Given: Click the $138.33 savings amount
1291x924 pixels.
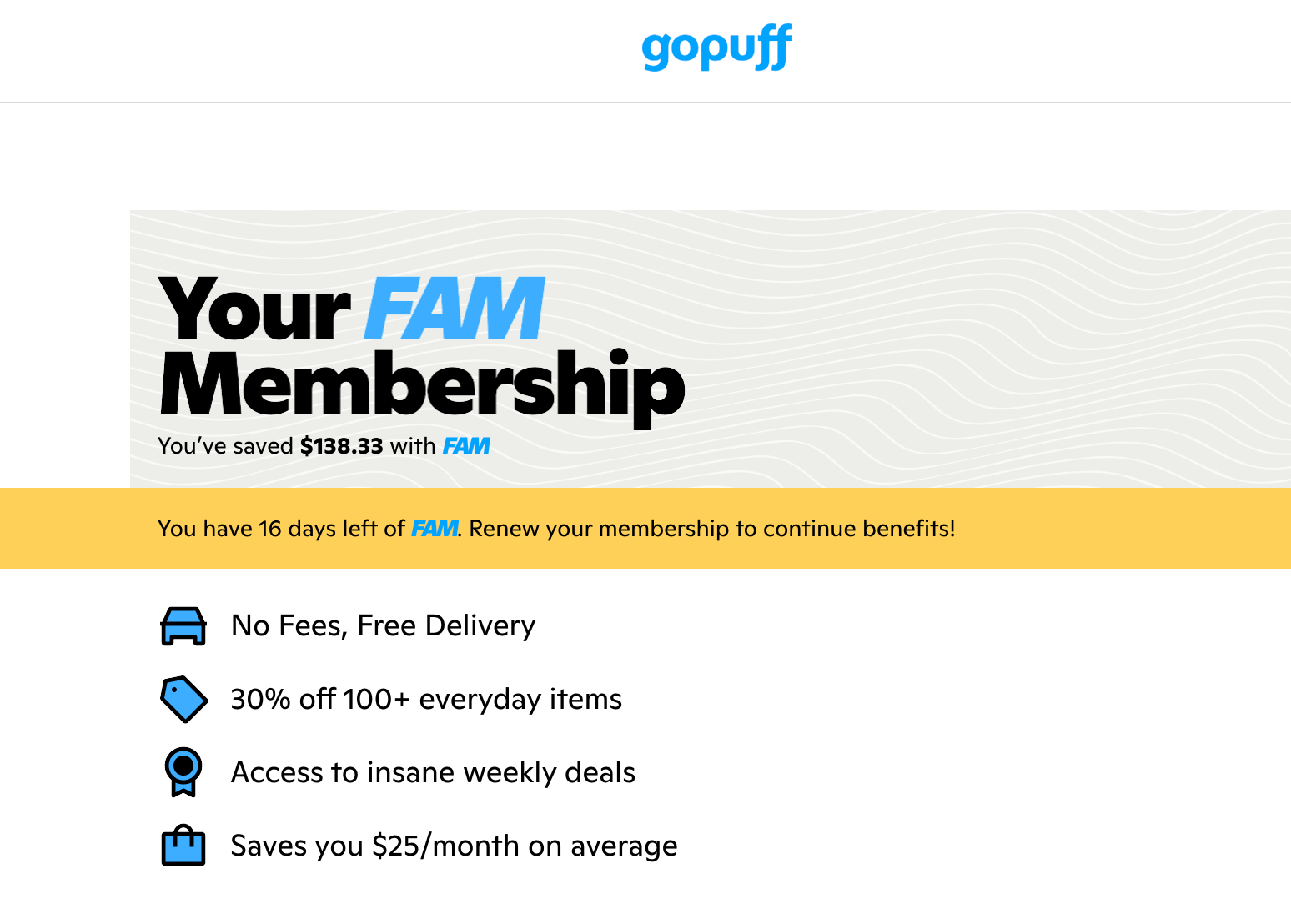Looking at the screenshot, I should click(x=341, y=446).
